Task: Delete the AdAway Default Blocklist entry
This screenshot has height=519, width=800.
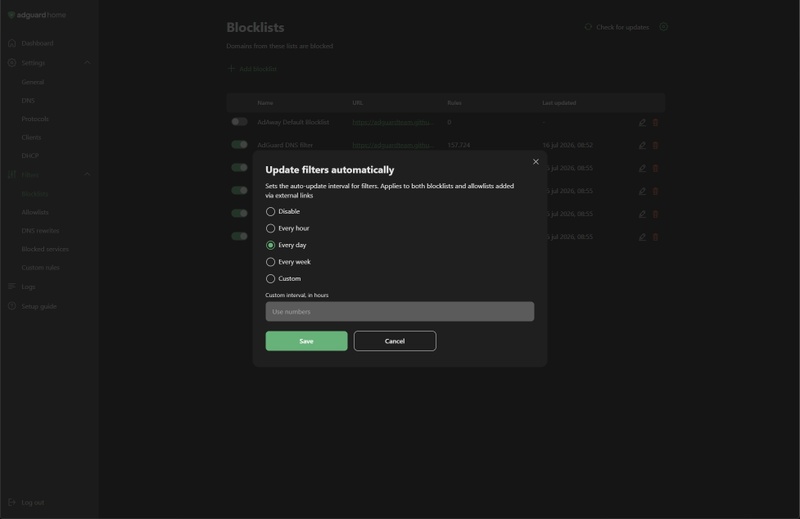Action: click(656, 122)
